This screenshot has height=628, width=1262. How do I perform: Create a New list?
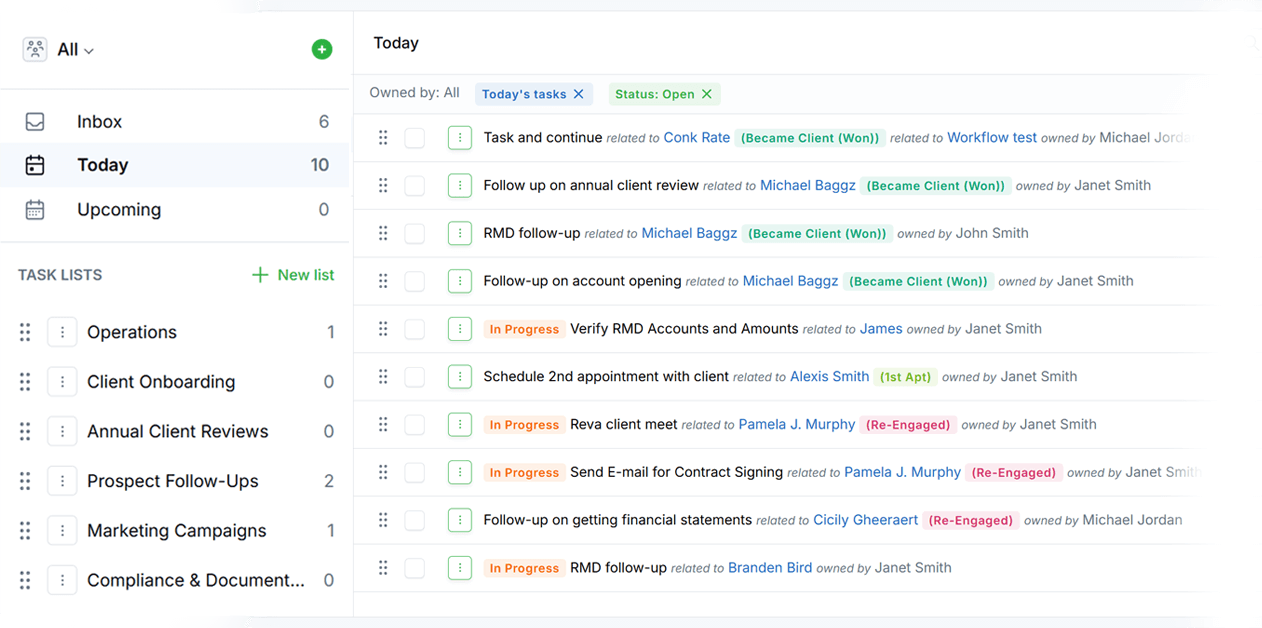[293, 275]
